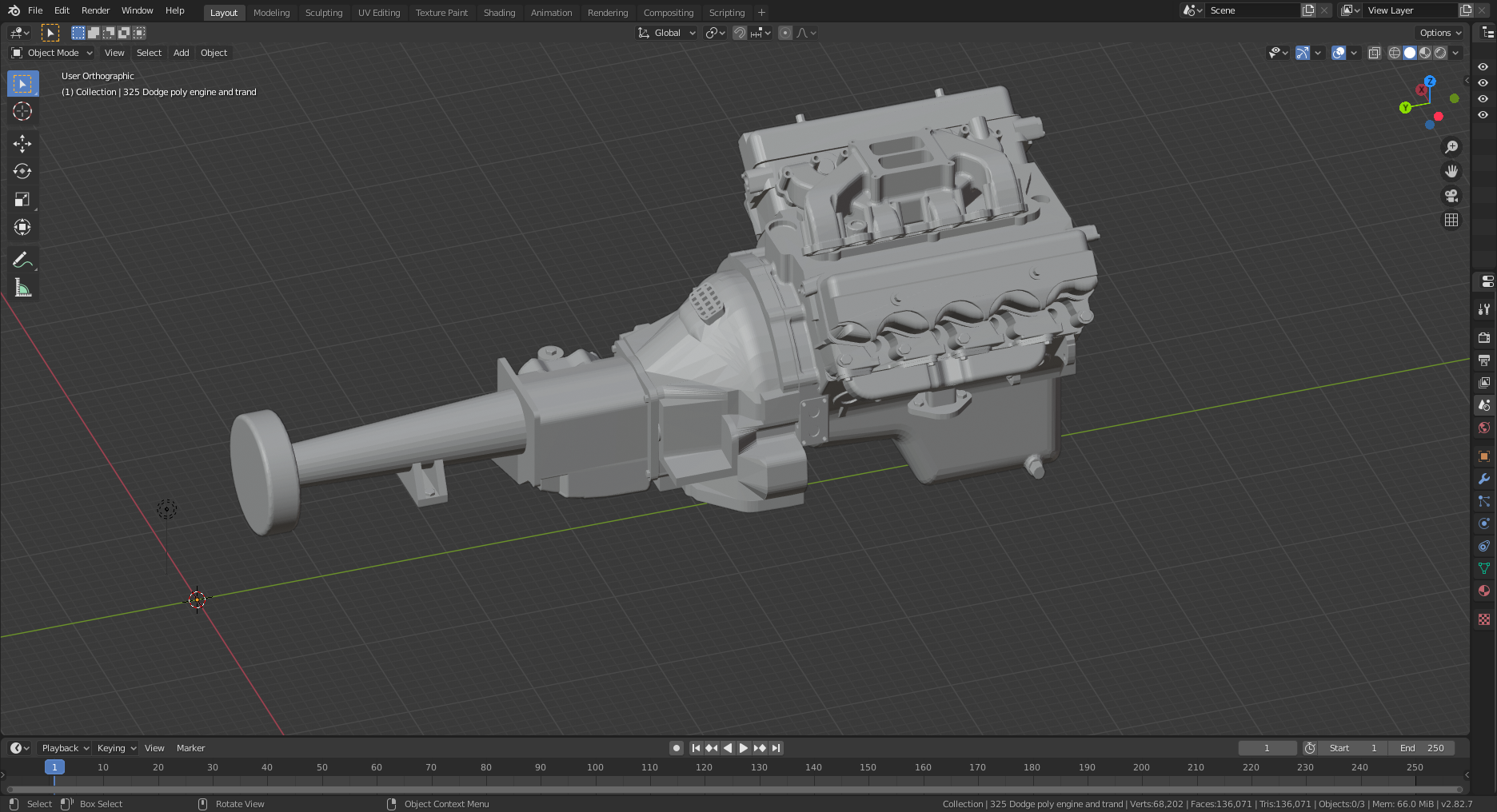Switch to the Sculpting workspace tab

pos(324,13)
